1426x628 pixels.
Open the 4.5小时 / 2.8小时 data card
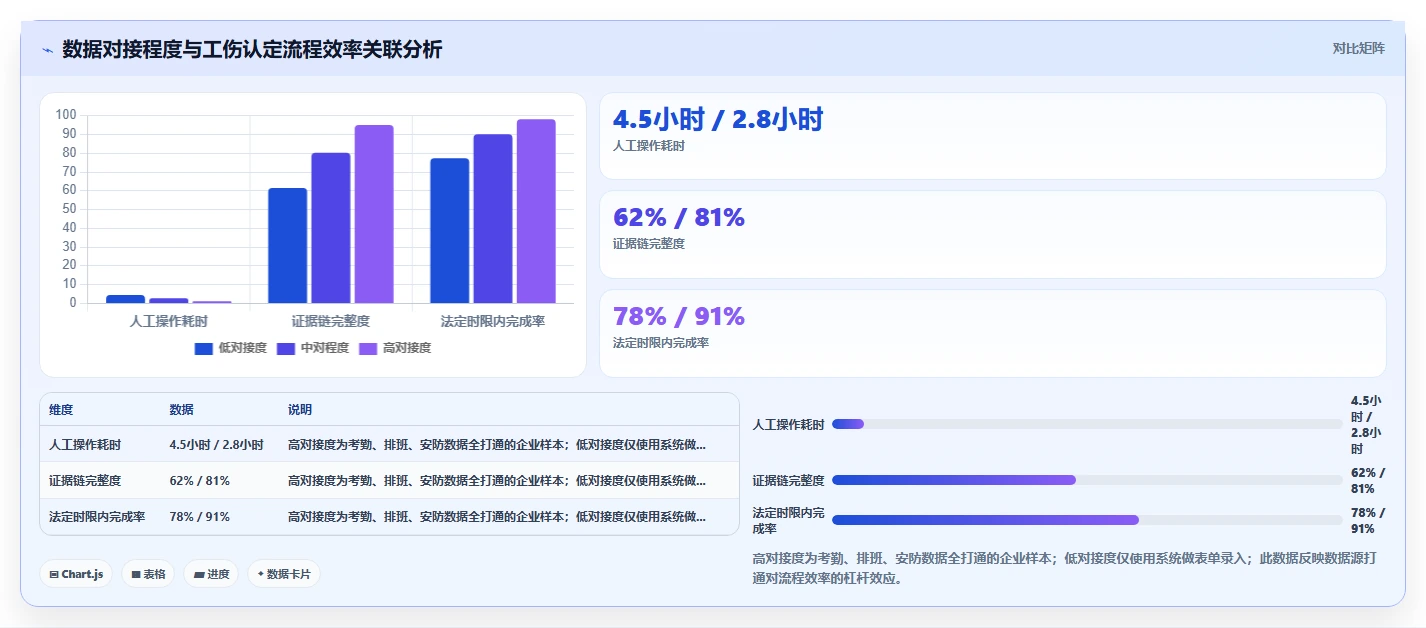click(992, 136)
